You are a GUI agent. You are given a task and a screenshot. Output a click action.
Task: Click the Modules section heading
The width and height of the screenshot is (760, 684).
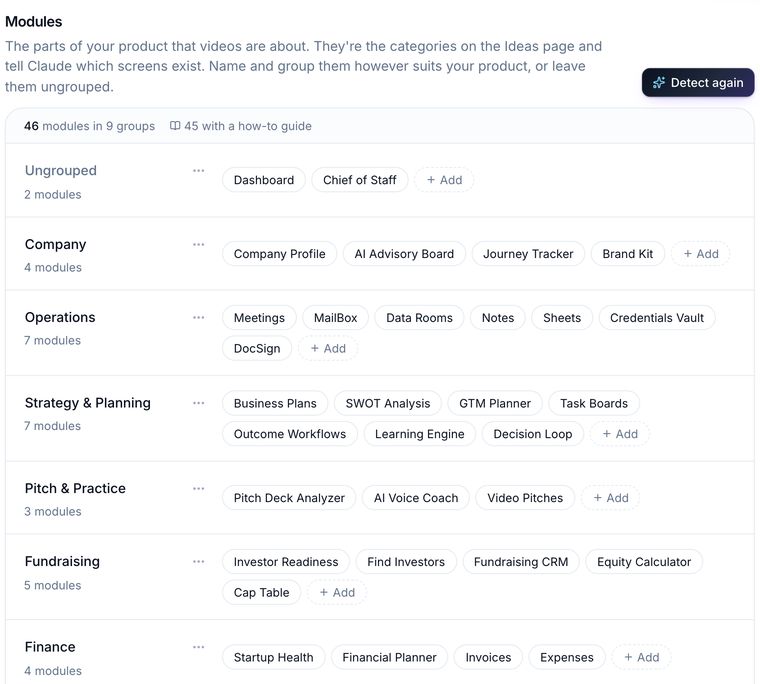click(33, 21)
